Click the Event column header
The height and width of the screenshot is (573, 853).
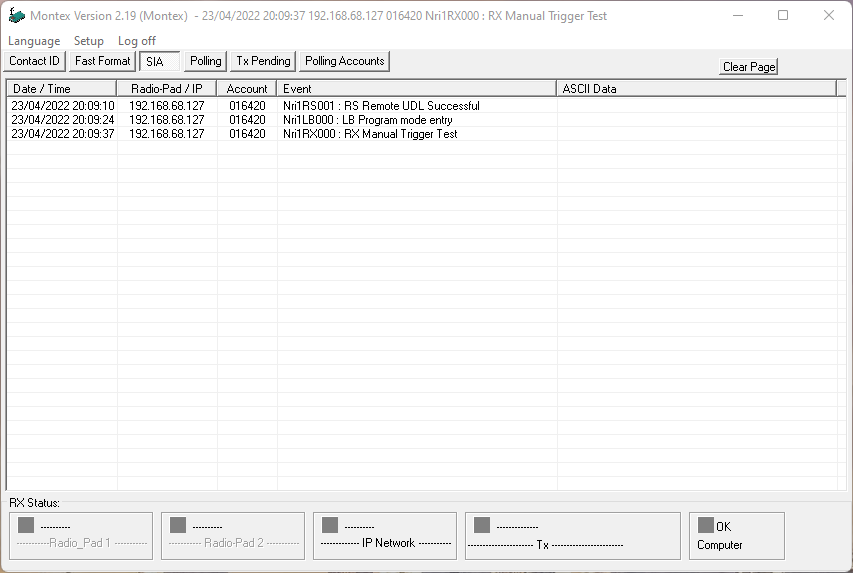click(x=416, y=89)
